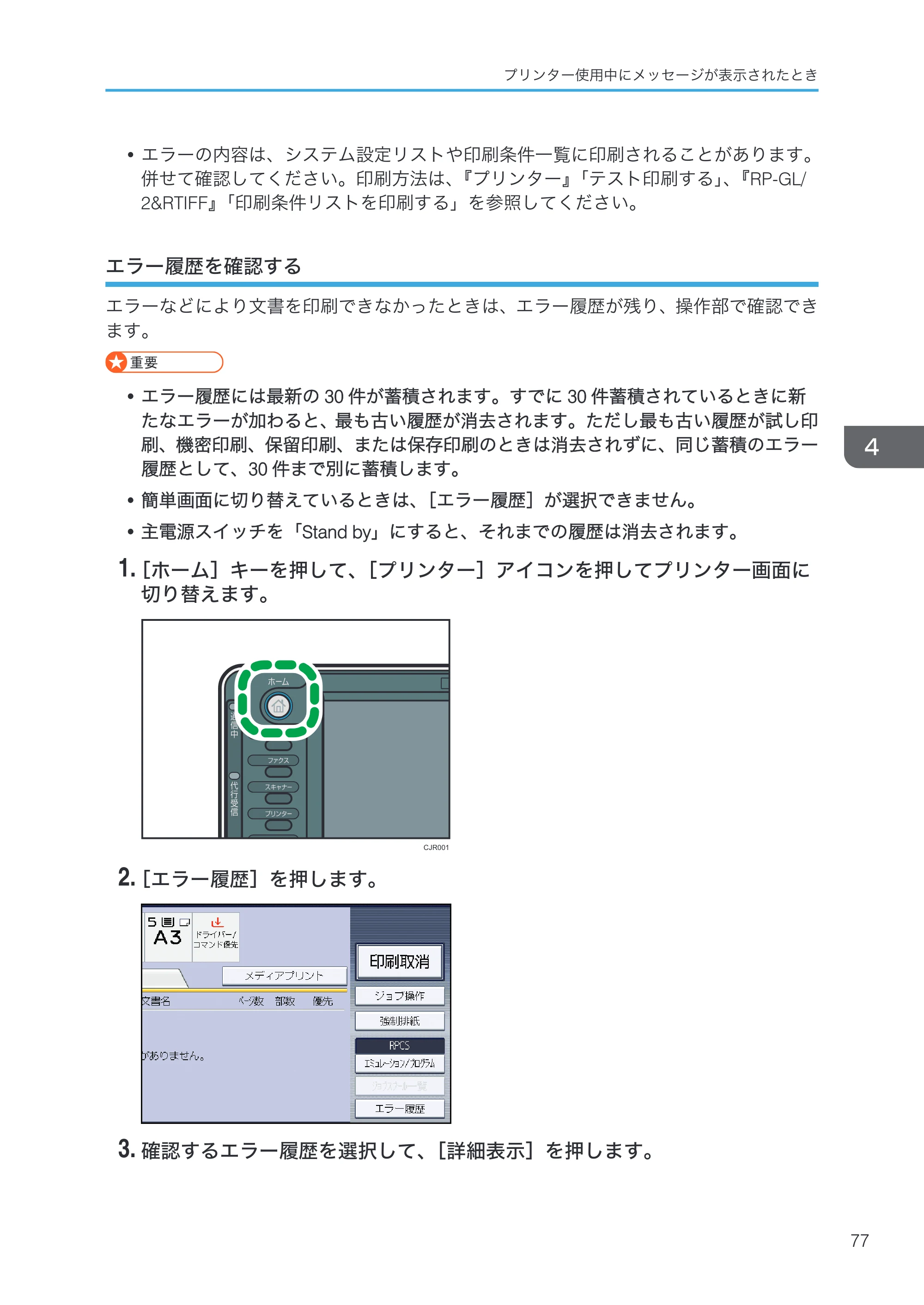Click the 強制排紙 button
This screenshot has height=1305, width=924.
(x=400, y=1020)
